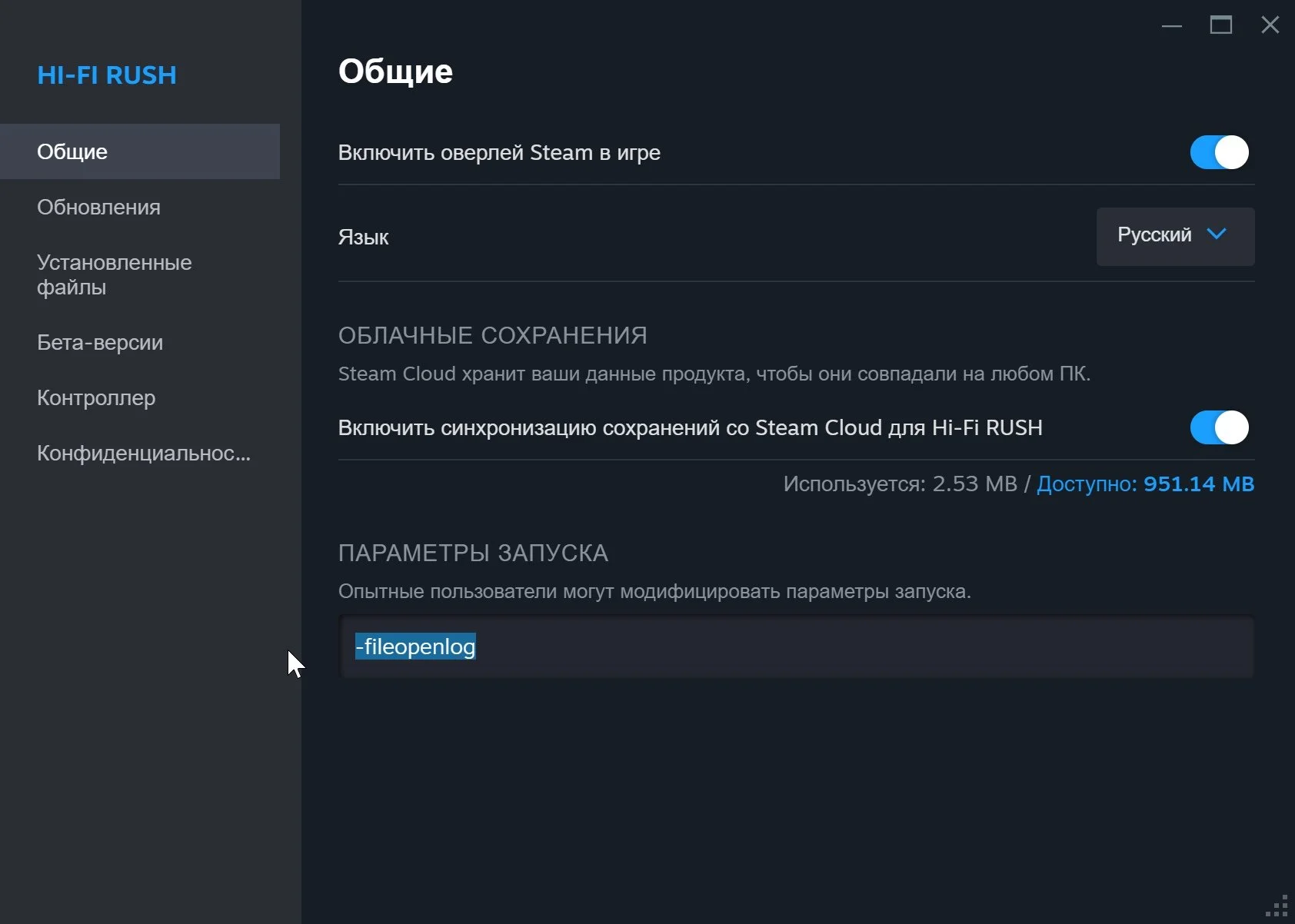Click the Используется: 2.53 MB text

[900, 484]
